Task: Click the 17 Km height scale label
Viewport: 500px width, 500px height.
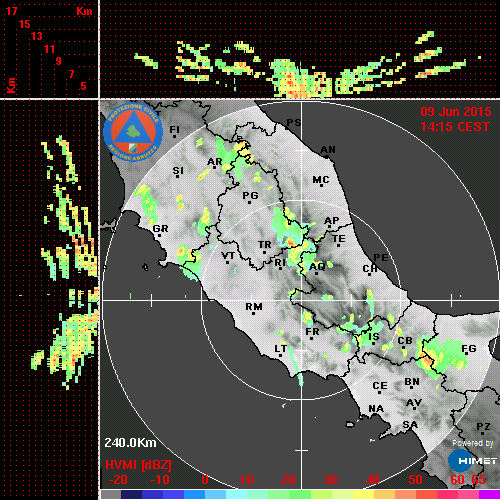Action: tap(11, 11)
